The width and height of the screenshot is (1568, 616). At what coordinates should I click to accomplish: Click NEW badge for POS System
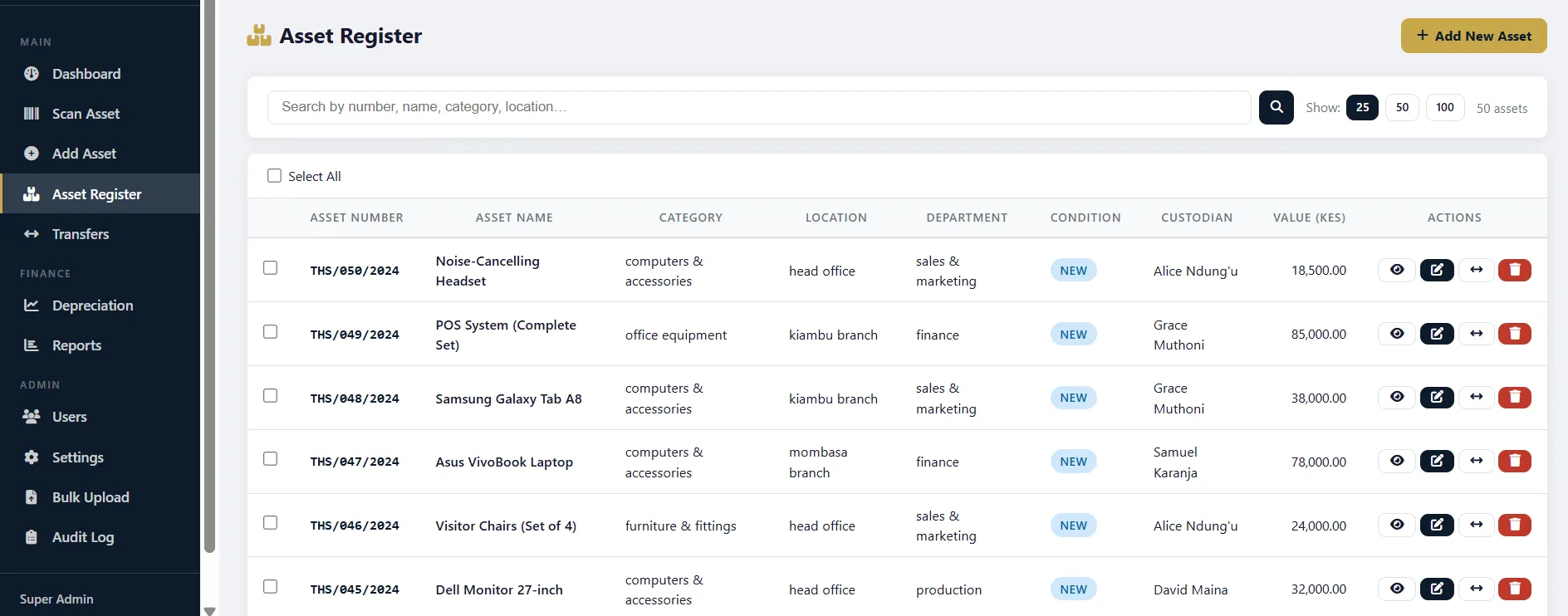(1073, 335)
